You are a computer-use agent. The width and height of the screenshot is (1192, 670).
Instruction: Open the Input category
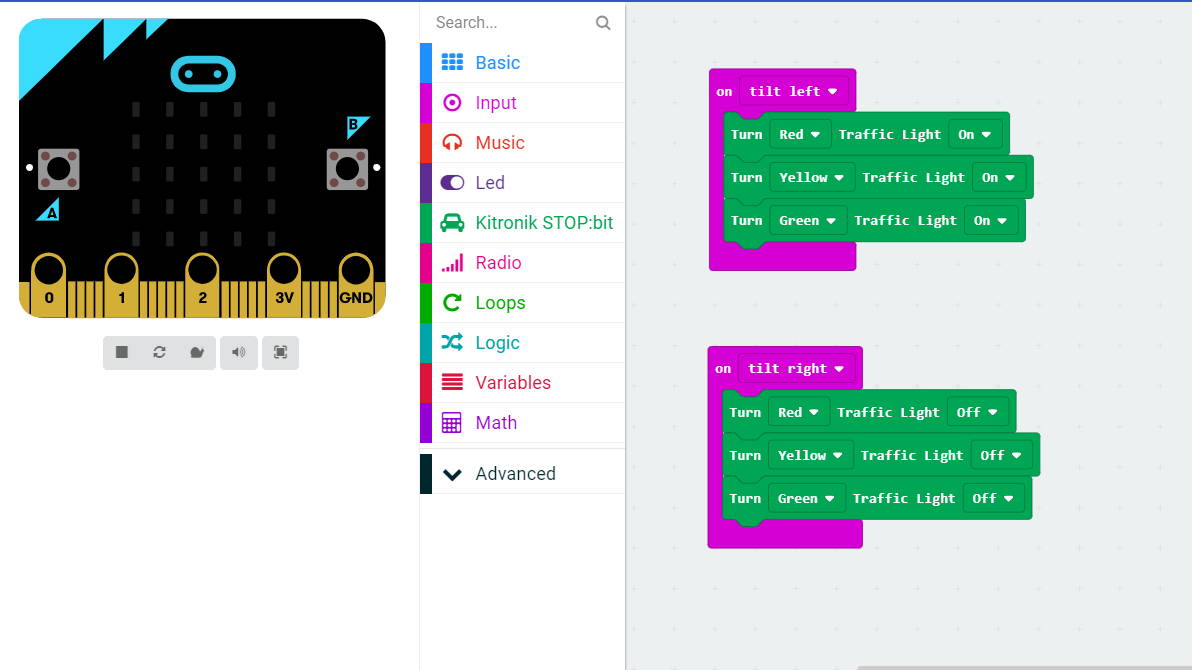coord(522,103)
